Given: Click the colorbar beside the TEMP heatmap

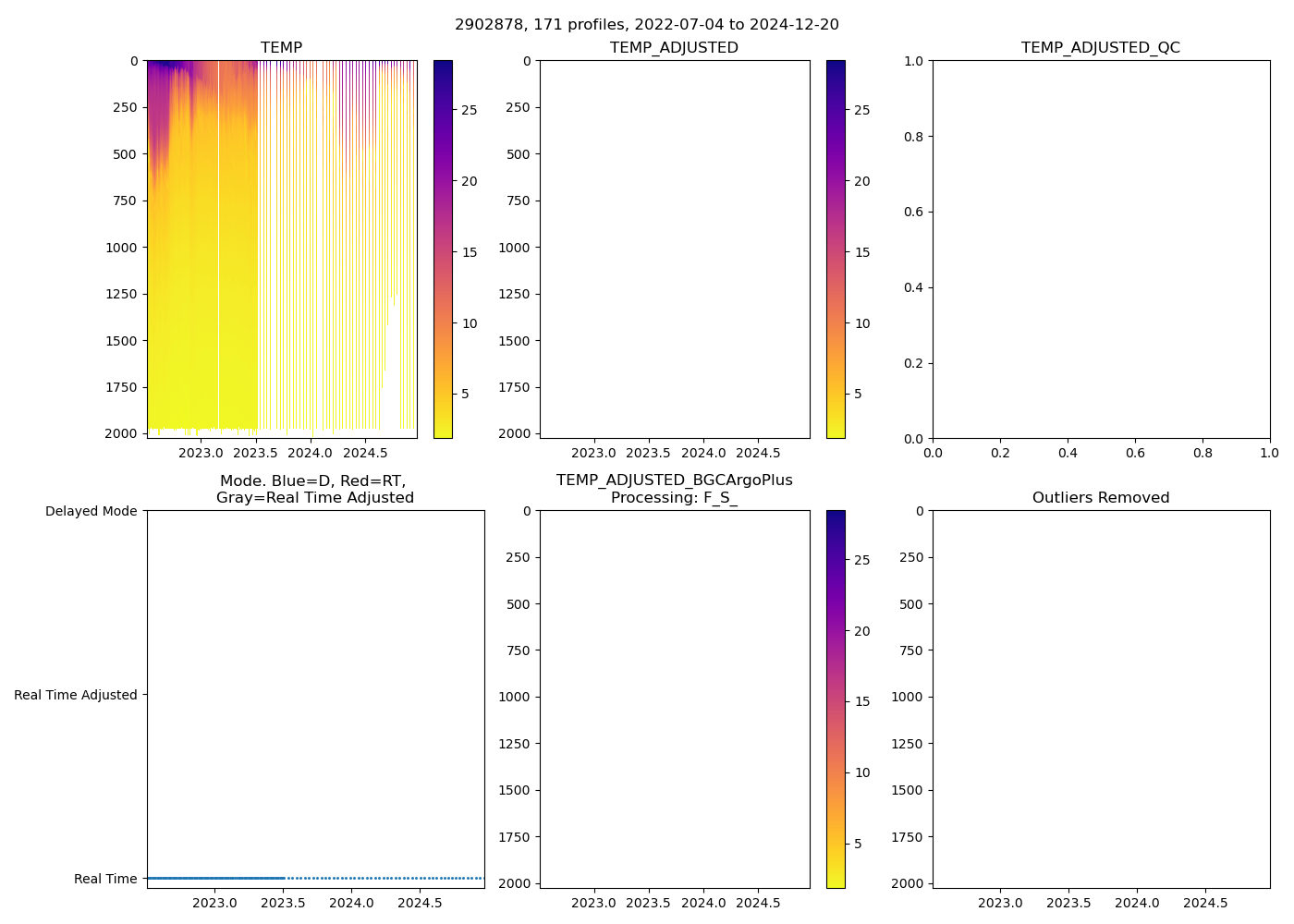Looking at the screenshot, I should click(x=443, y=249).
